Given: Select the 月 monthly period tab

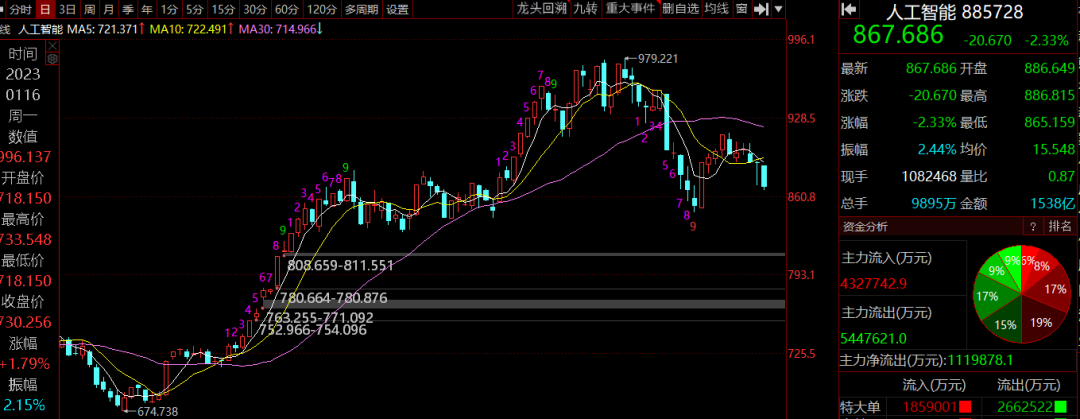Looking at the screenshot, I should [x=109, y=9].
